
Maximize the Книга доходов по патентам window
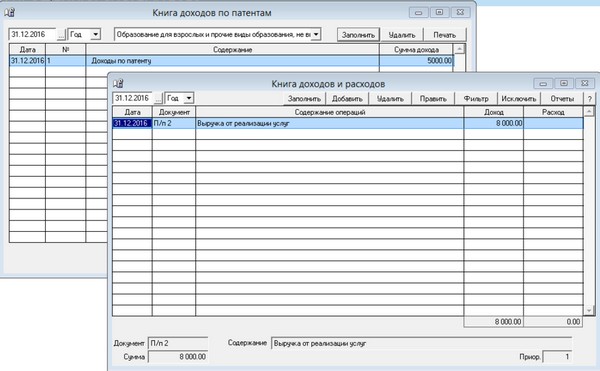[x=439, y=12]
